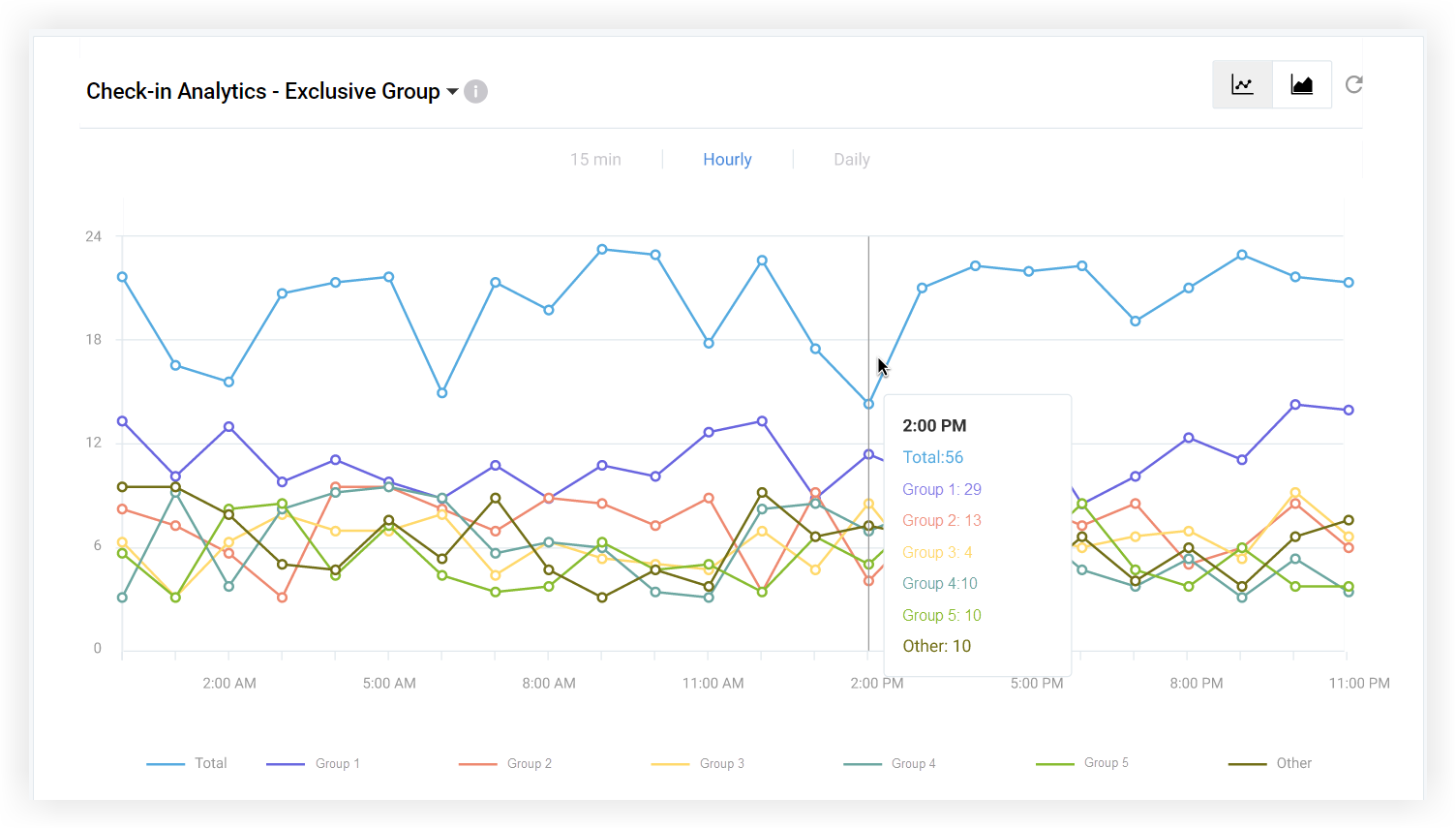Refresh the check-in analytics chart
The height and width of the screenshot is (829, 1456).
[x=1354, y=84]
